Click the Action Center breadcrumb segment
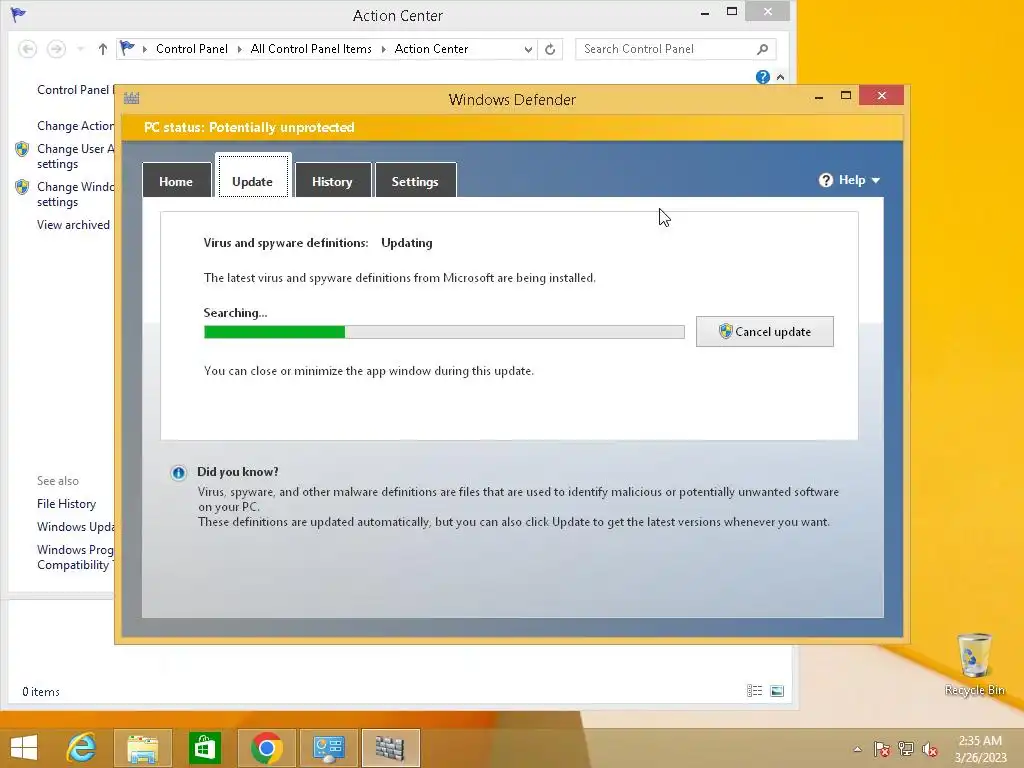 431,49
